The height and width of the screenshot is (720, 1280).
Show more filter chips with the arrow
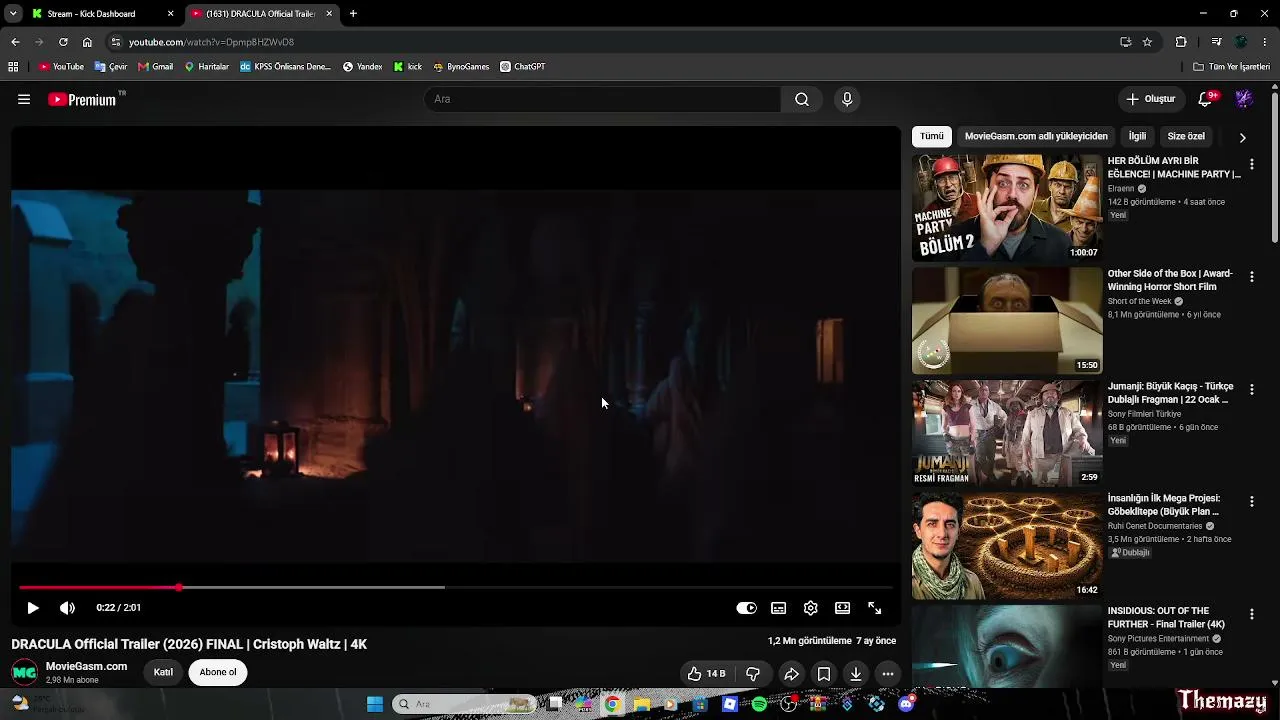(1242, 137)
